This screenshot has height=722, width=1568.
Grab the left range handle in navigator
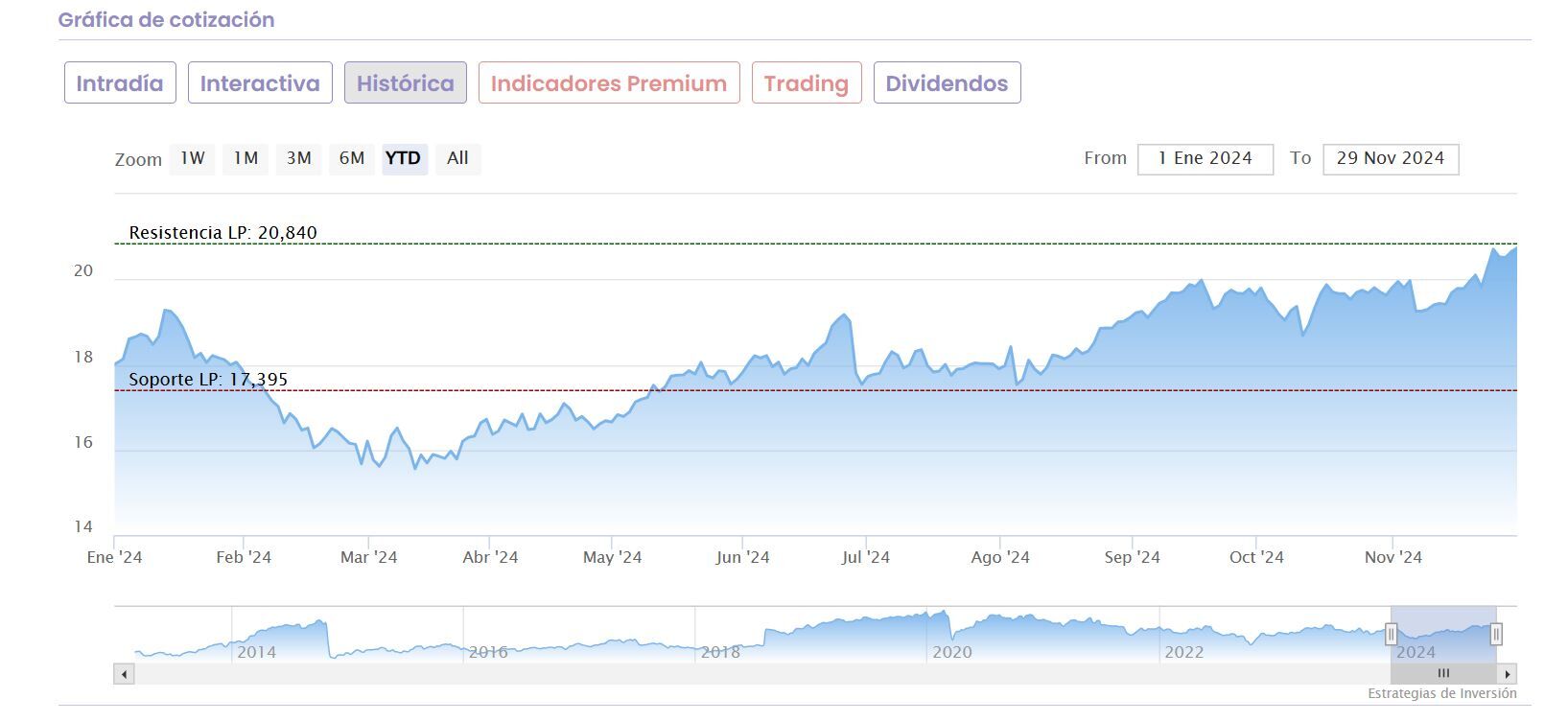pos(1391,634)
